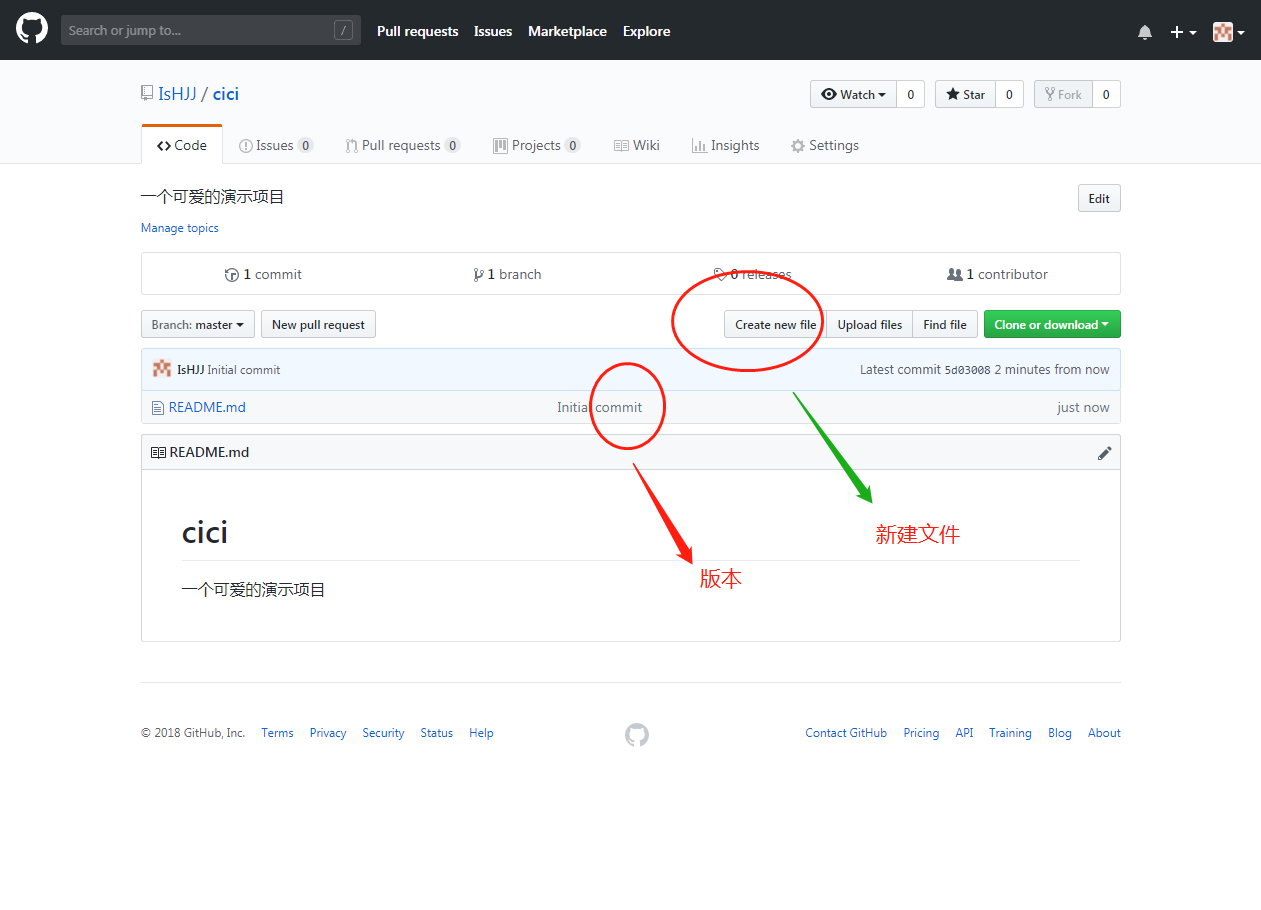Open Issues in top navigation

pyautogui.click(x=493, y=31)
